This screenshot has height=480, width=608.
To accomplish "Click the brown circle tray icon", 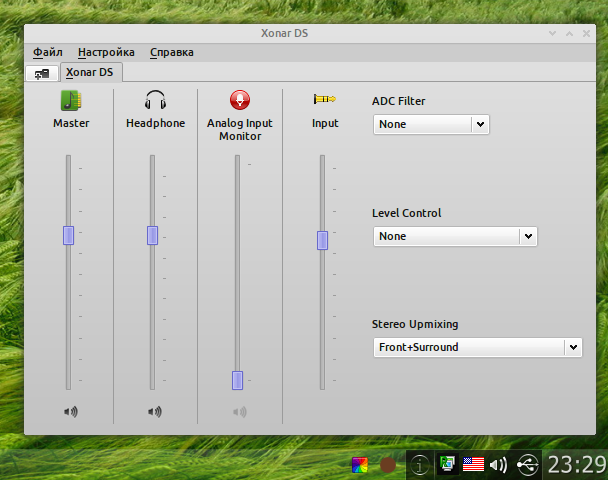I will tap(388, 465).
